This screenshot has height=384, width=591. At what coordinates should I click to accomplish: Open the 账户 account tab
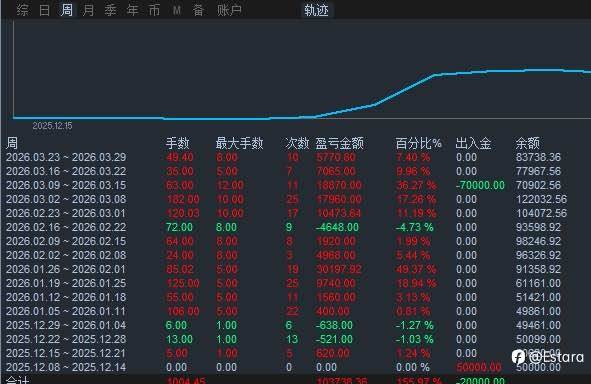pyautogui.click(x=229, y=10)
